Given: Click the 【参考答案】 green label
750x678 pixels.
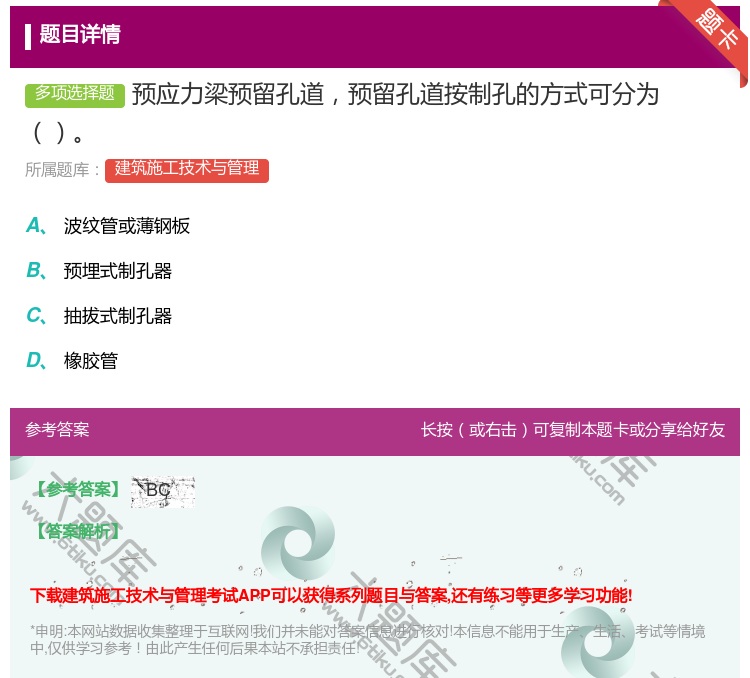Looking at the screenshot, I should [x=78, y=489].
